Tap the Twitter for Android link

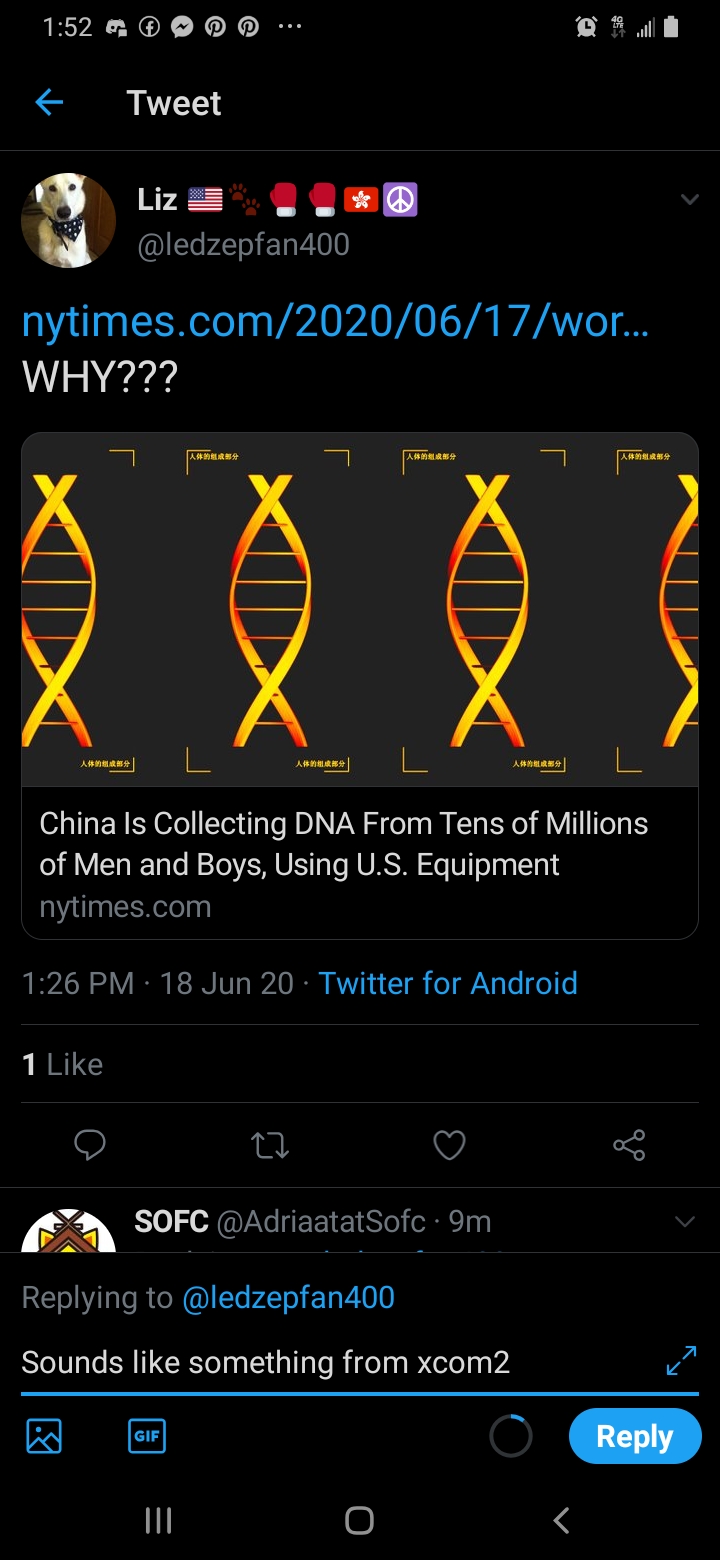[x=447, y=983]
